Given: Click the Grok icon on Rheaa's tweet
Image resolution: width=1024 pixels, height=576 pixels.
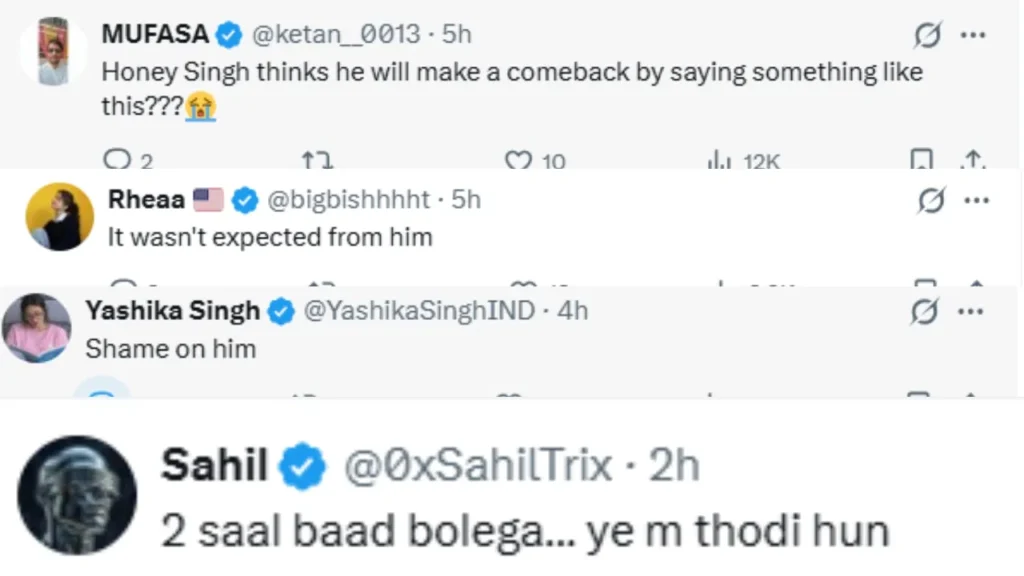Looking at the screenshot, I should pos(931,201).
